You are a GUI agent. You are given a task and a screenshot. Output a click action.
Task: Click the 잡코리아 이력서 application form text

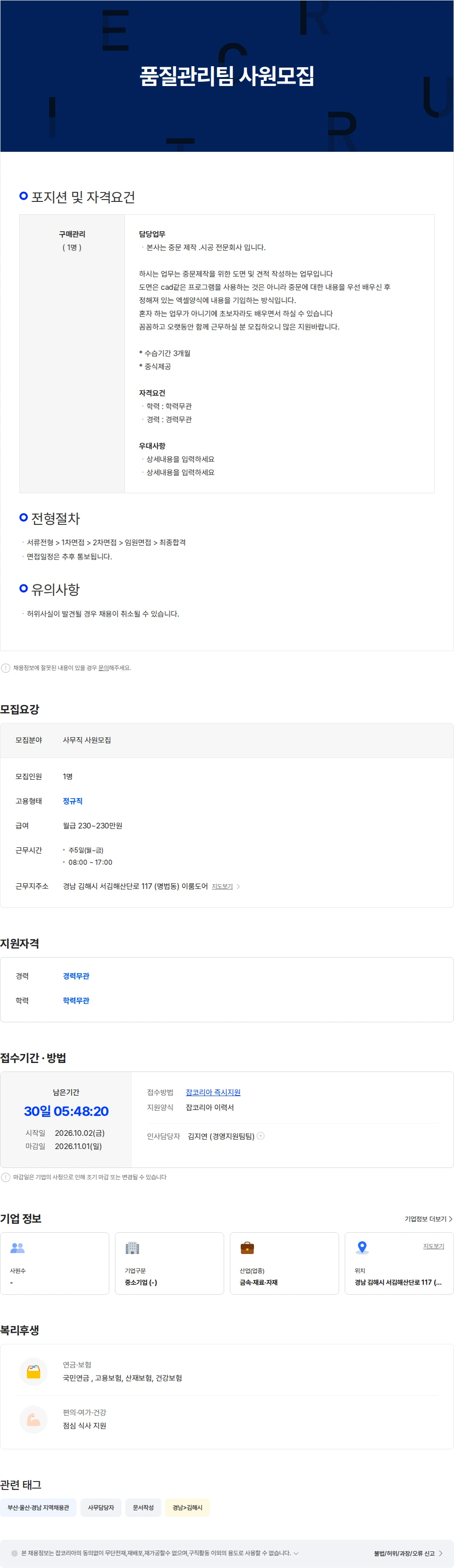[210, 1107]
